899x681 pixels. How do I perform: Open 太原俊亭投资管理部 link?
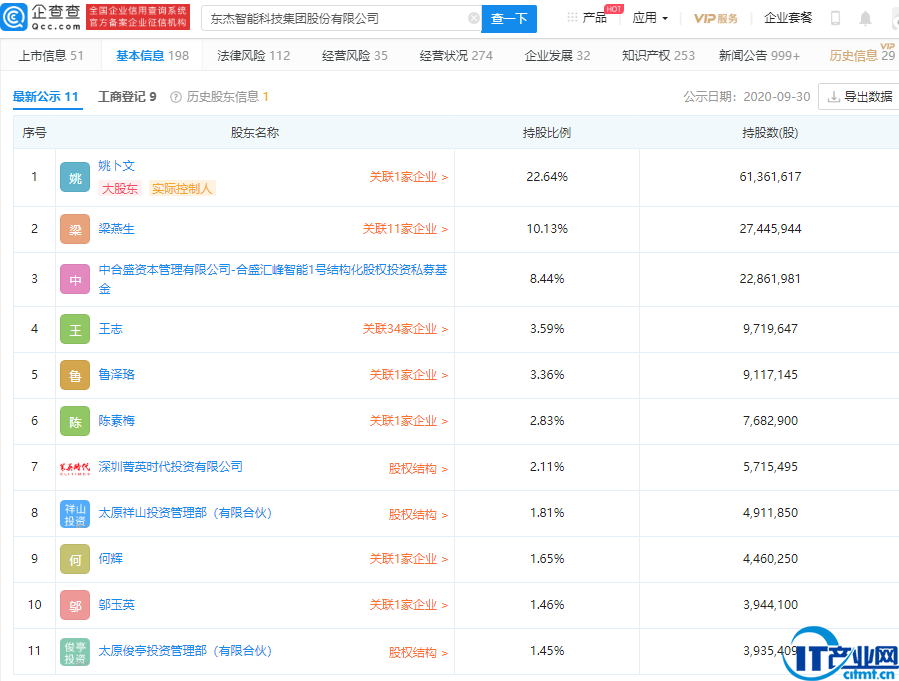[x=185, y=651]
